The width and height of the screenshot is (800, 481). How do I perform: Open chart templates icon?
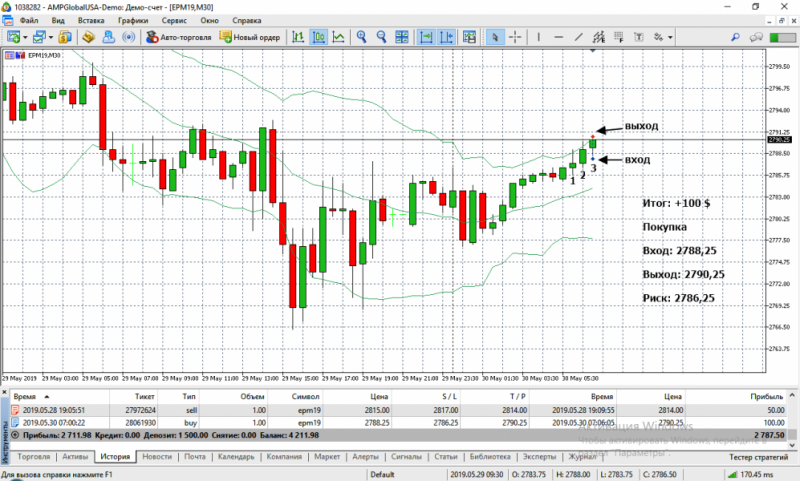pyautogui.click(x=469, y=37)
